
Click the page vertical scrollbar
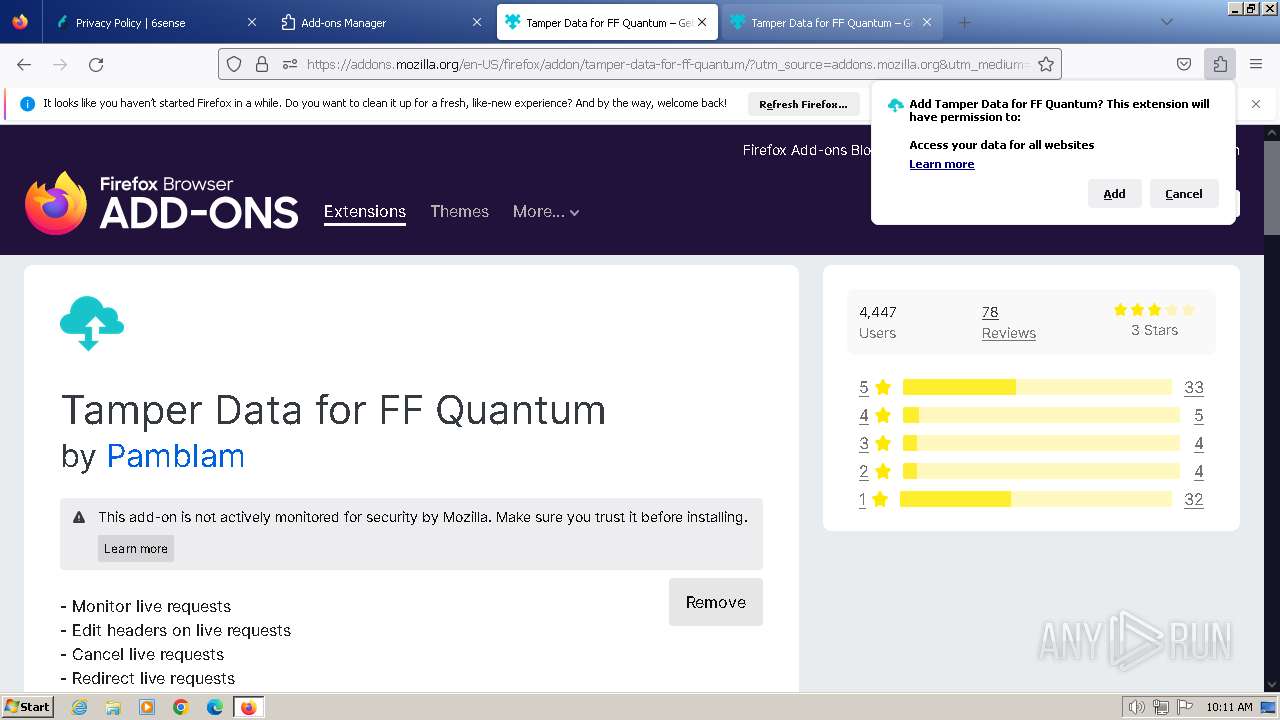1272,407
